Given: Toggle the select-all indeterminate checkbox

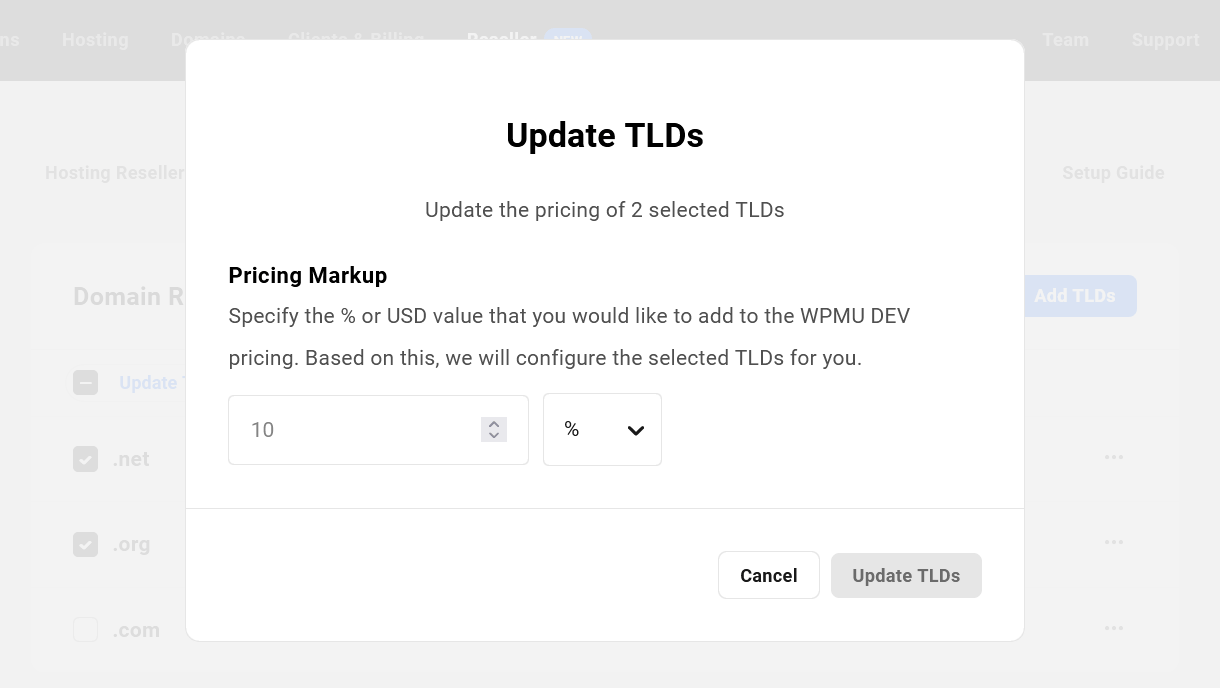Looking at the screenshot, I should point(86,383).
